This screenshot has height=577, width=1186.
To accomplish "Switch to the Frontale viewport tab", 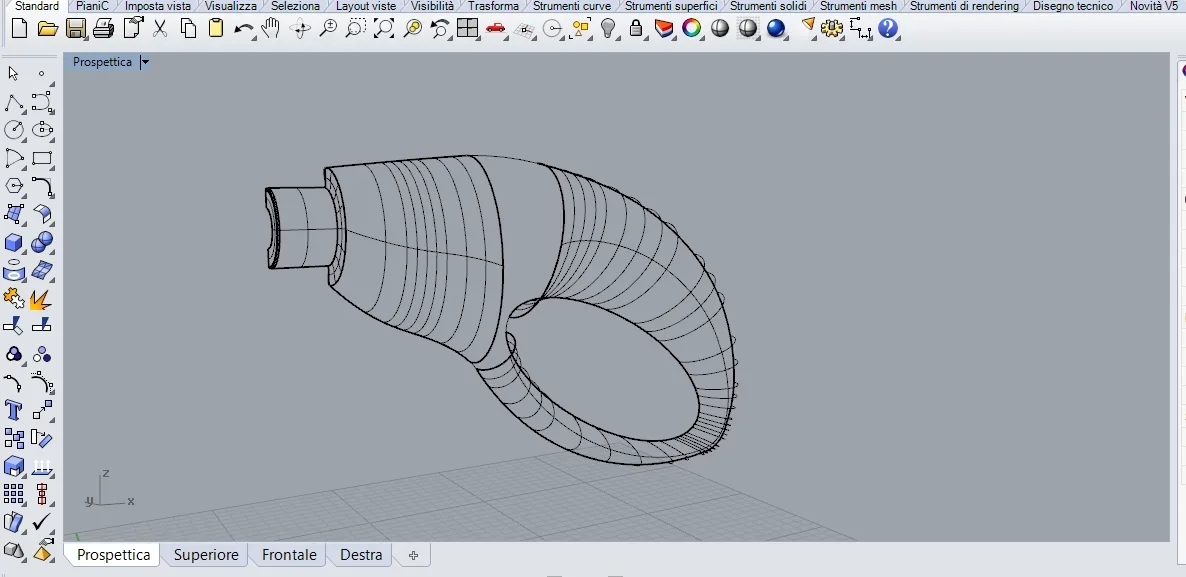I will click(x=289, y=555).
